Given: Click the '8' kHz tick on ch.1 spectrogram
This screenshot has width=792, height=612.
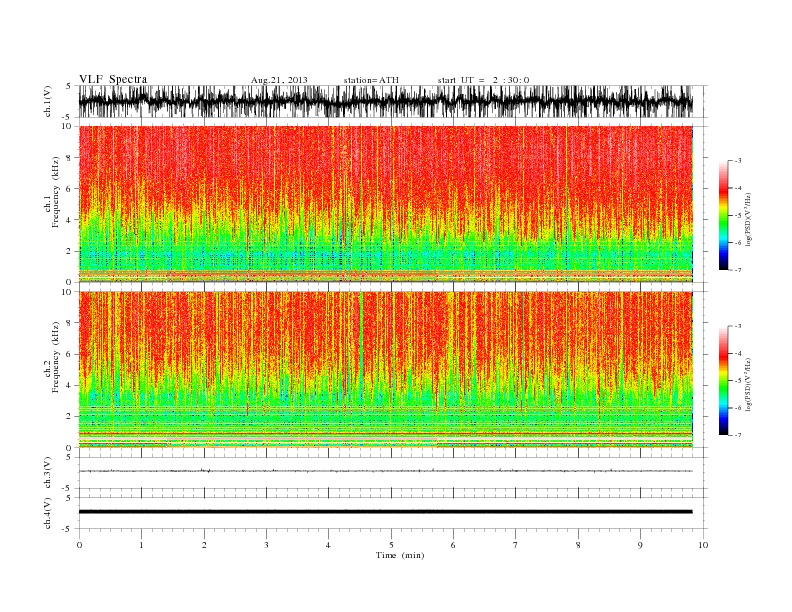Looking at the screenshot, I should coord(70,158).
